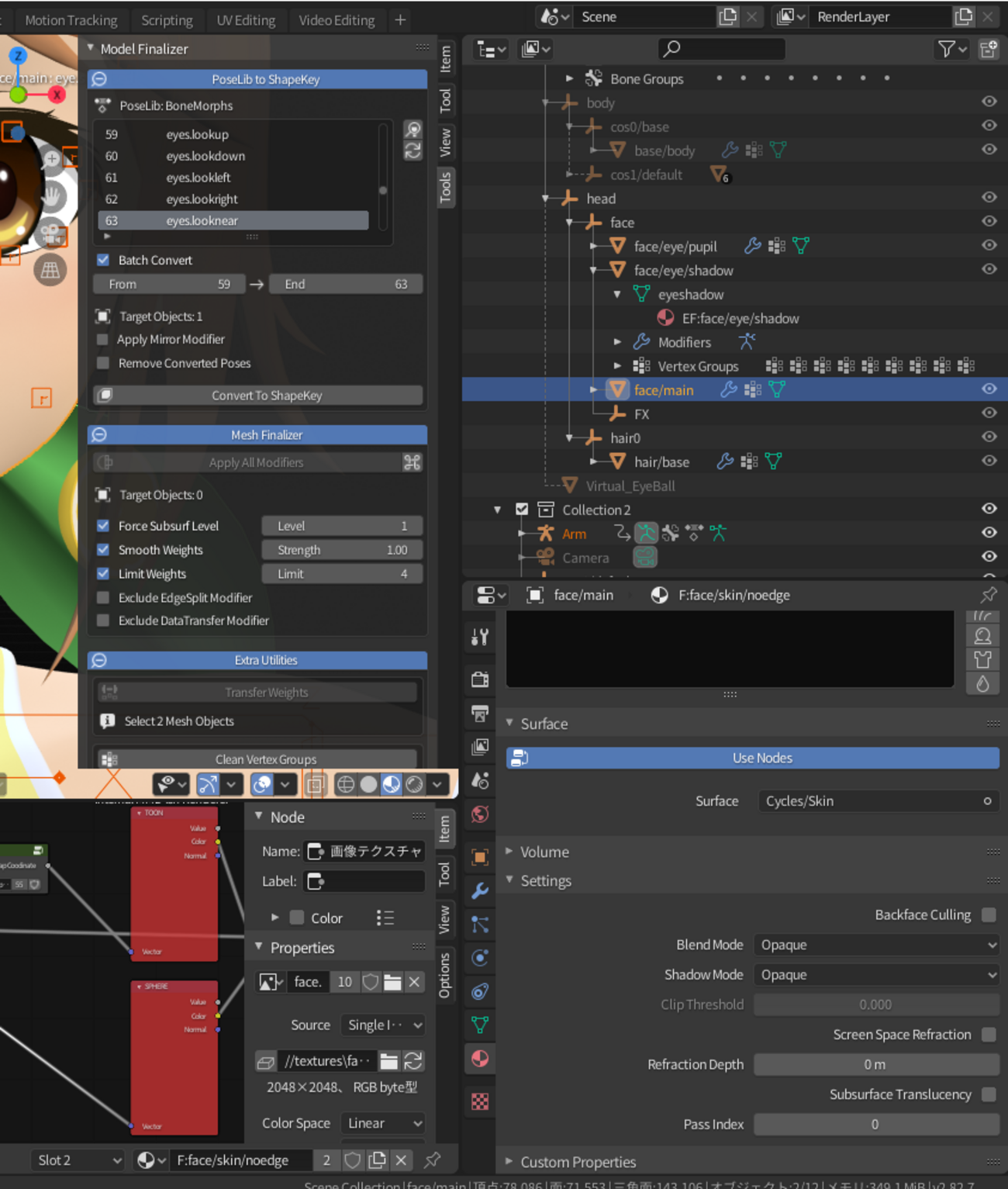The image size is (1008, 1189).
Task: Open the Color Space dropdown
Action: click(x=383, y=1123)
